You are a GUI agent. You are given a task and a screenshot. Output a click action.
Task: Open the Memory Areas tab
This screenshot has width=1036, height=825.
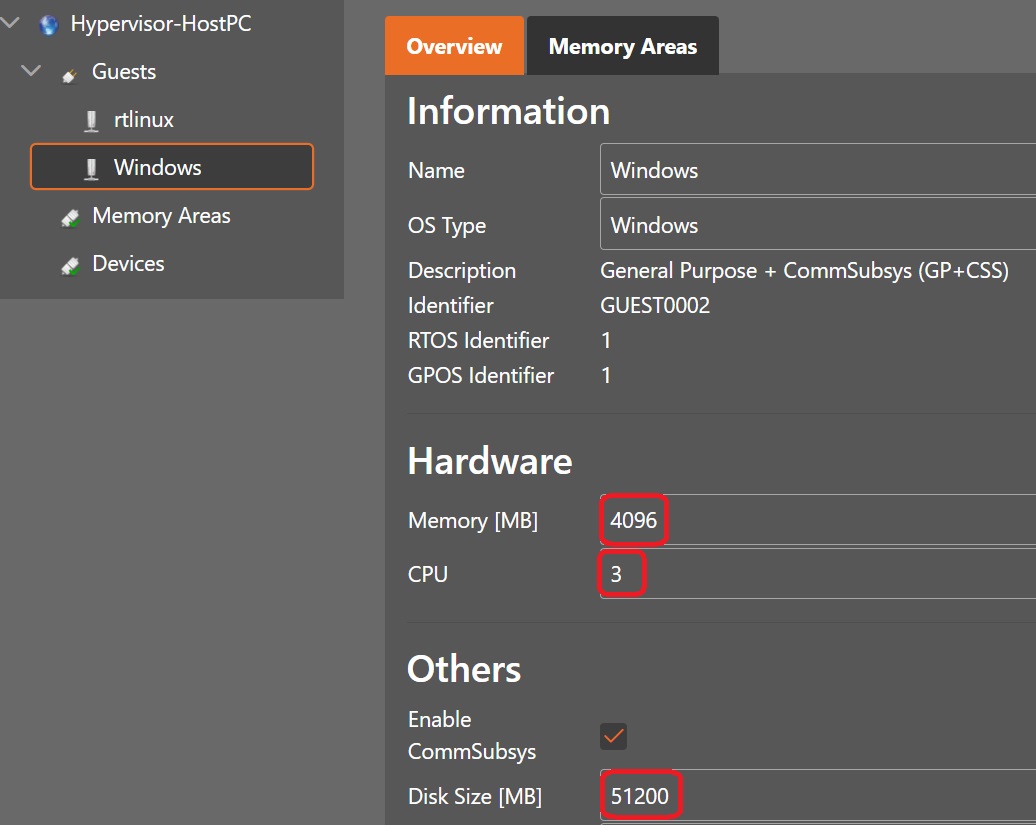coord(622,46)
